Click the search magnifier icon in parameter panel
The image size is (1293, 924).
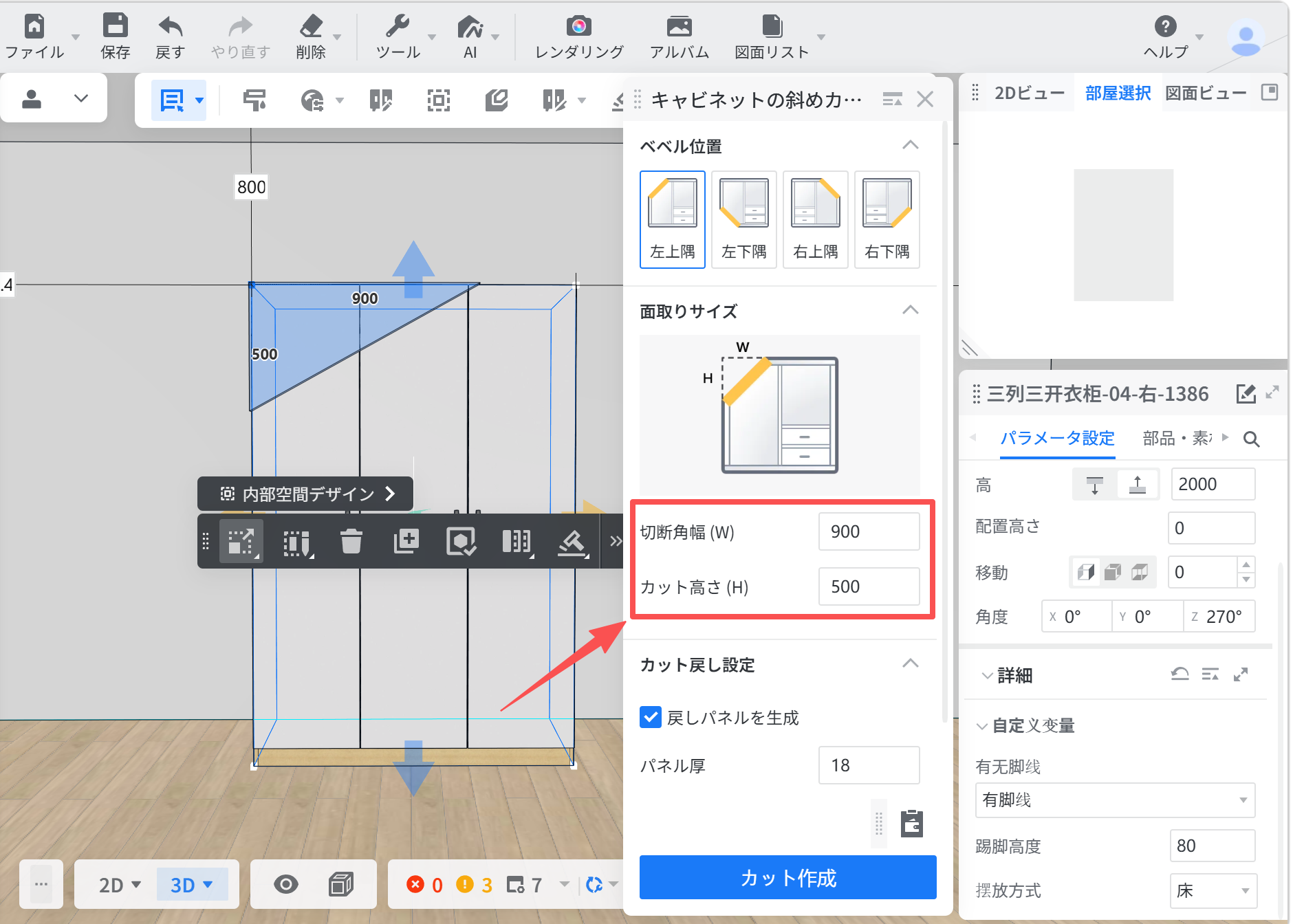[1252, 439]
